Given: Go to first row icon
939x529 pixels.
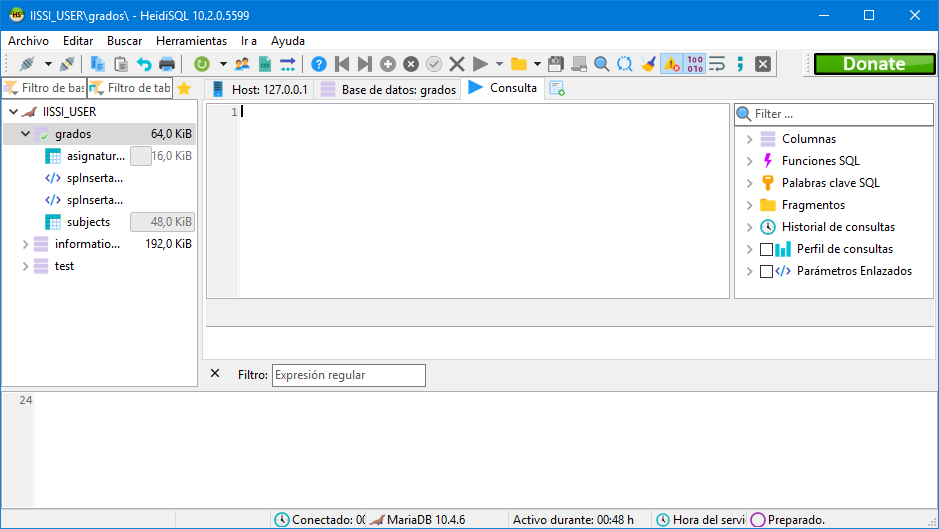Looking at the screenshot, I should coord(342,64).
